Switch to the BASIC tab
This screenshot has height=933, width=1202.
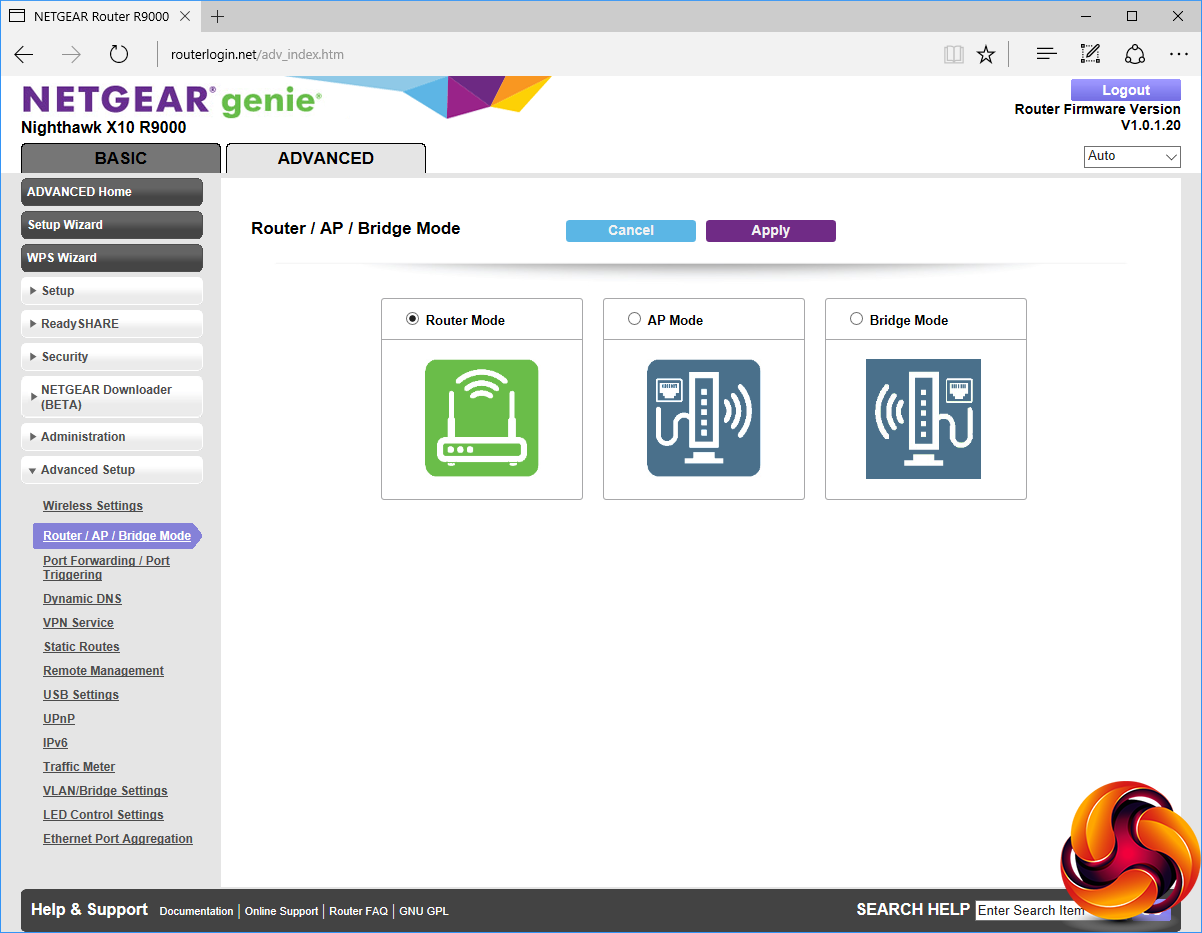[121, 158]
